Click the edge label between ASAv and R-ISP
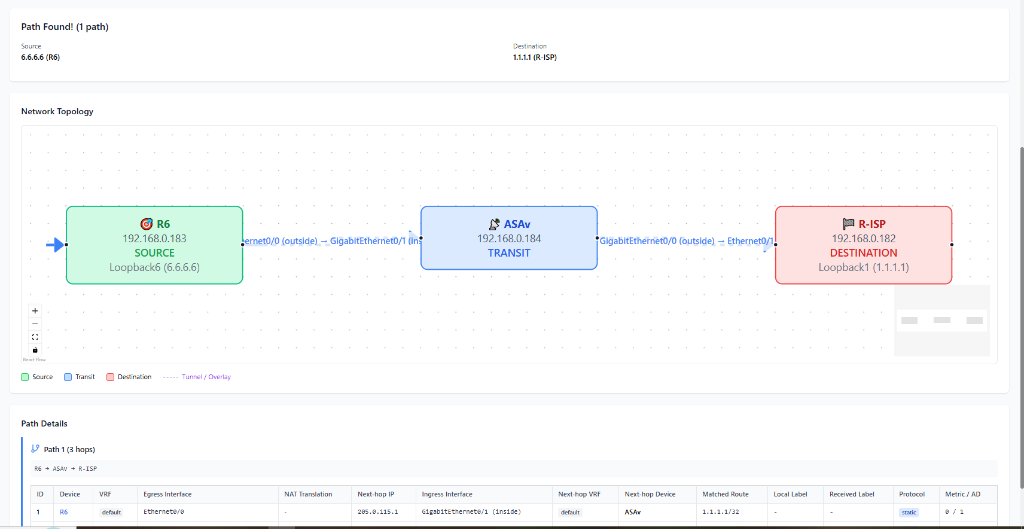Image resolution: width=1024 pixels, height=529 pixels. tap(686, 241)
